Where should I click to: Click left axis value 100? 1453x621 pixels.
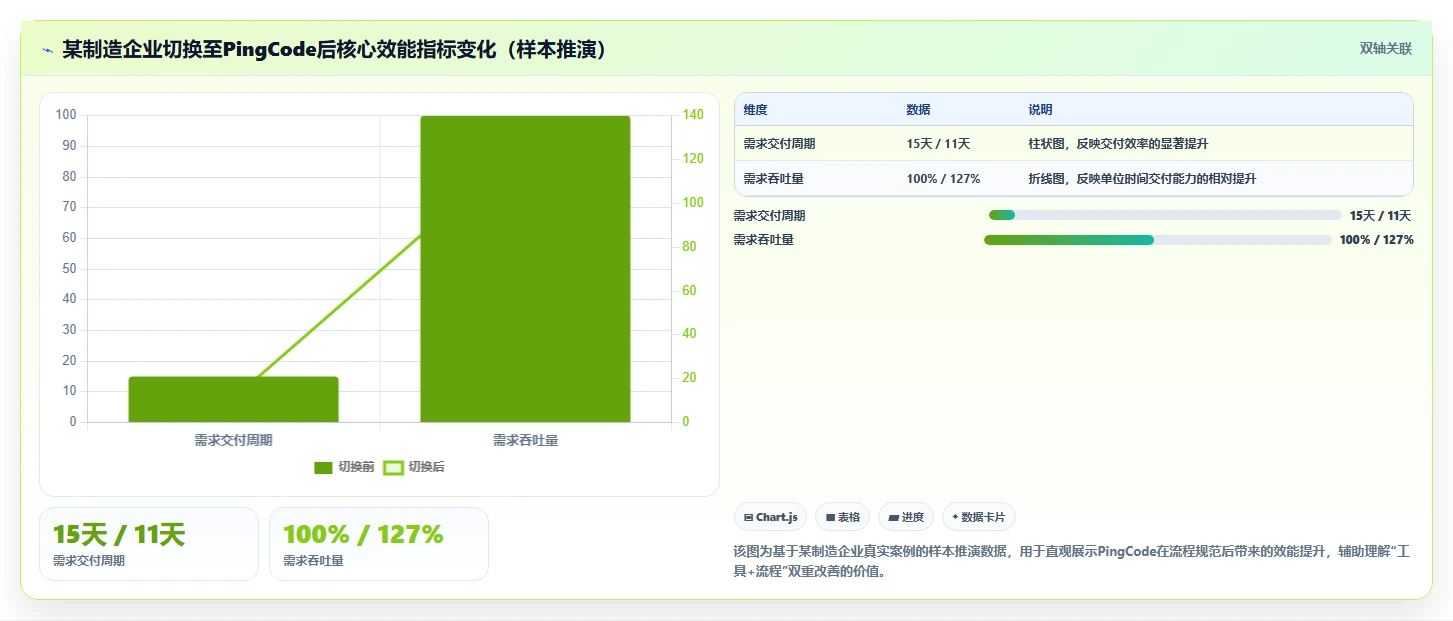click(x=66, y=115)
